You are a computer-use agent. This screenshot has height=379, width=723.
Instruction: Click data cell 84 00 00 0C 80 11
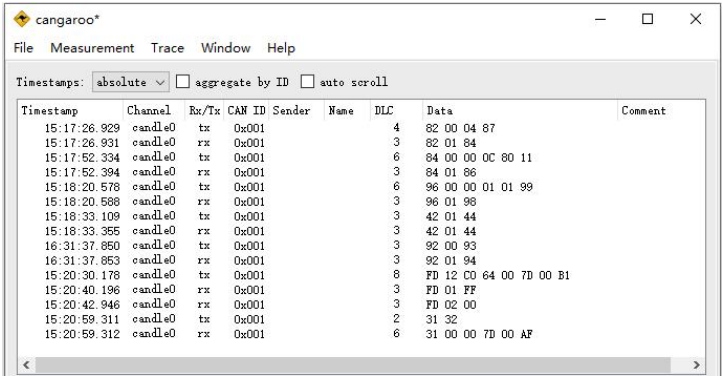pos(479,158)
